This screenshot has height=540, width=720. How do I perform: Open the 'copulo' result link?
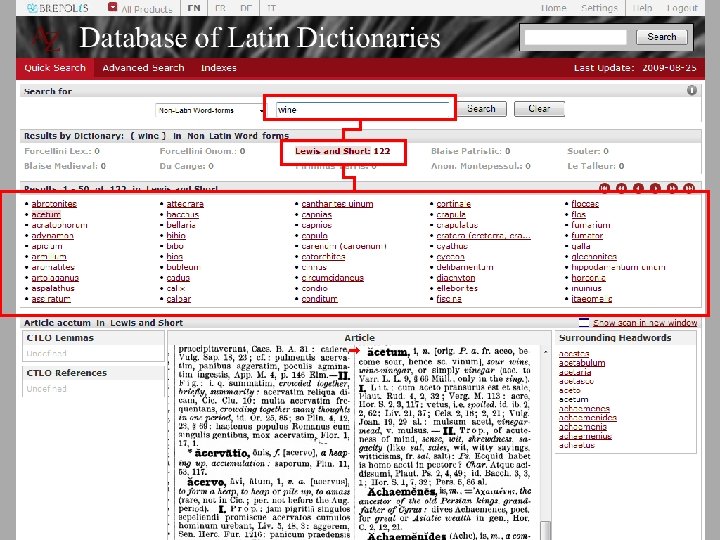point(315,236)
